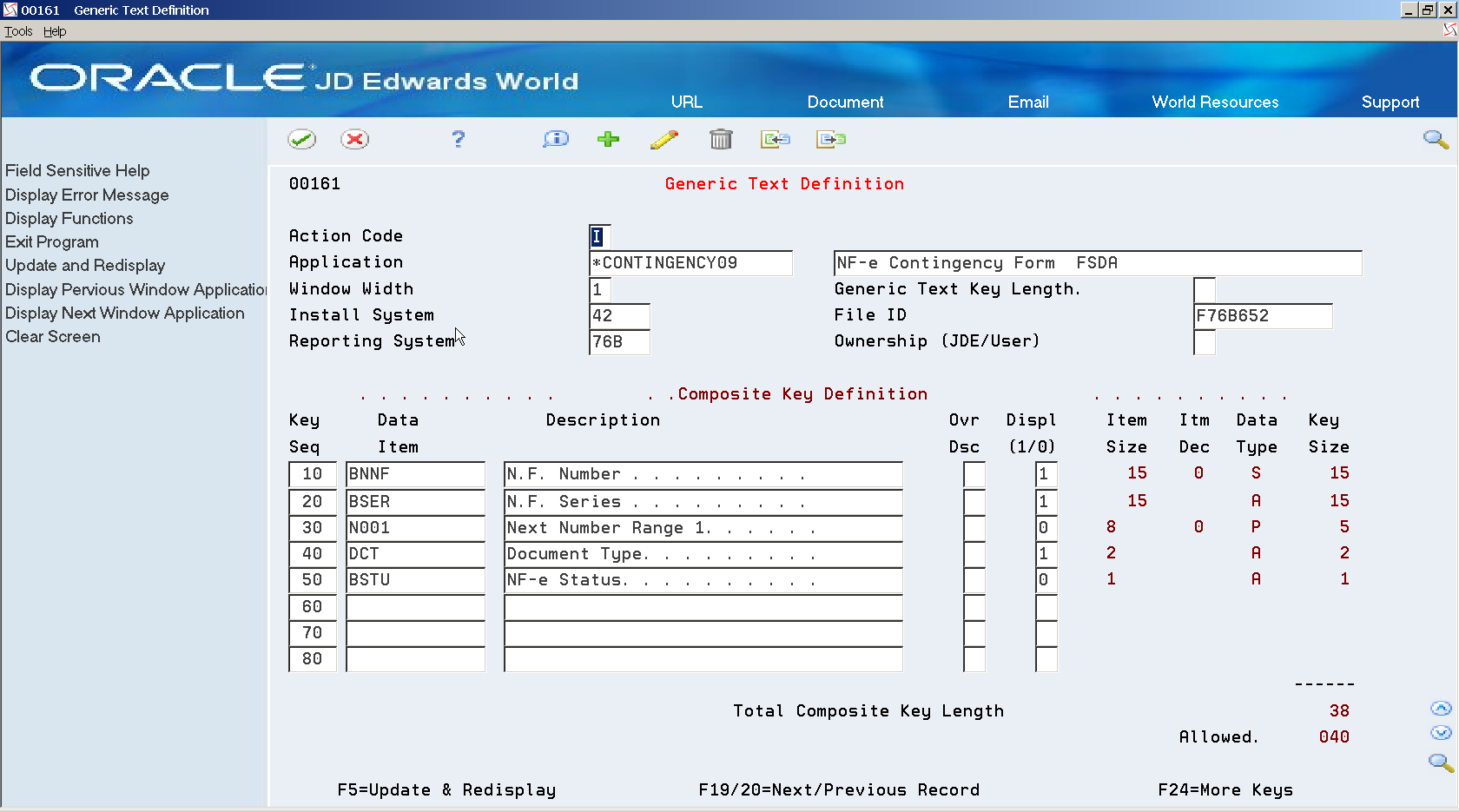Click the Key Seq 80 field

coord(313,659)
